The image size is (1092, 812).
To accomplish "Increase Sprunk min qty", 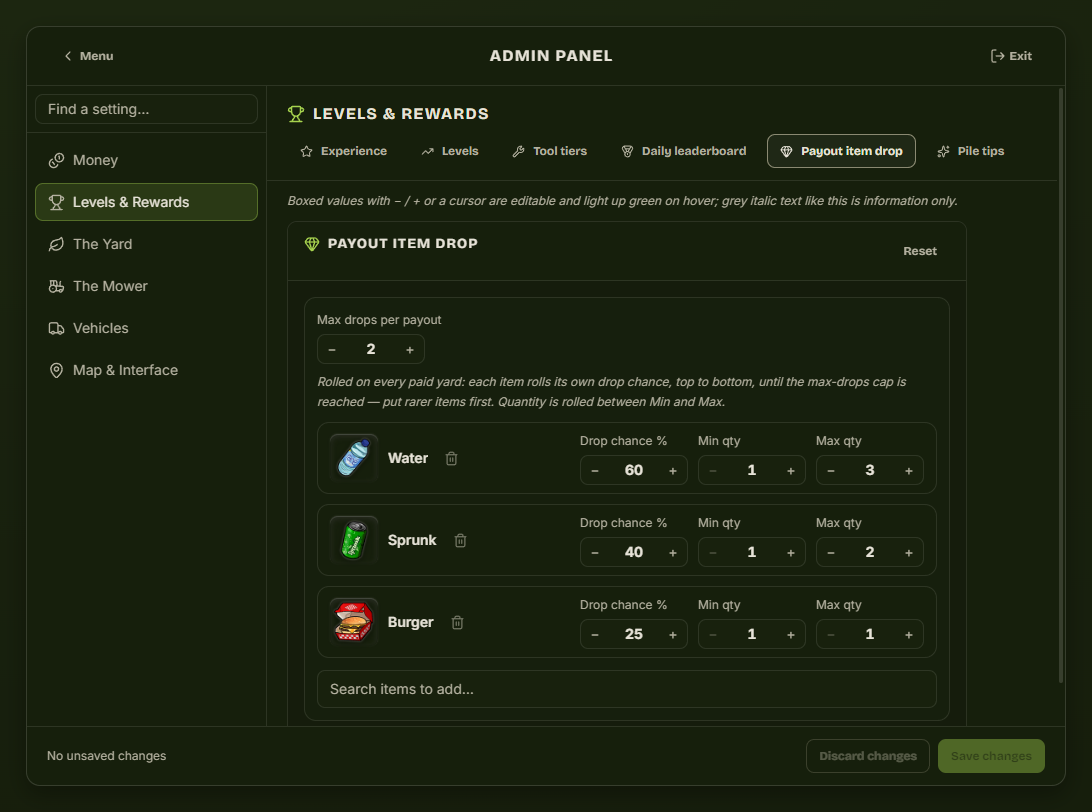I will tap(791, 553).
